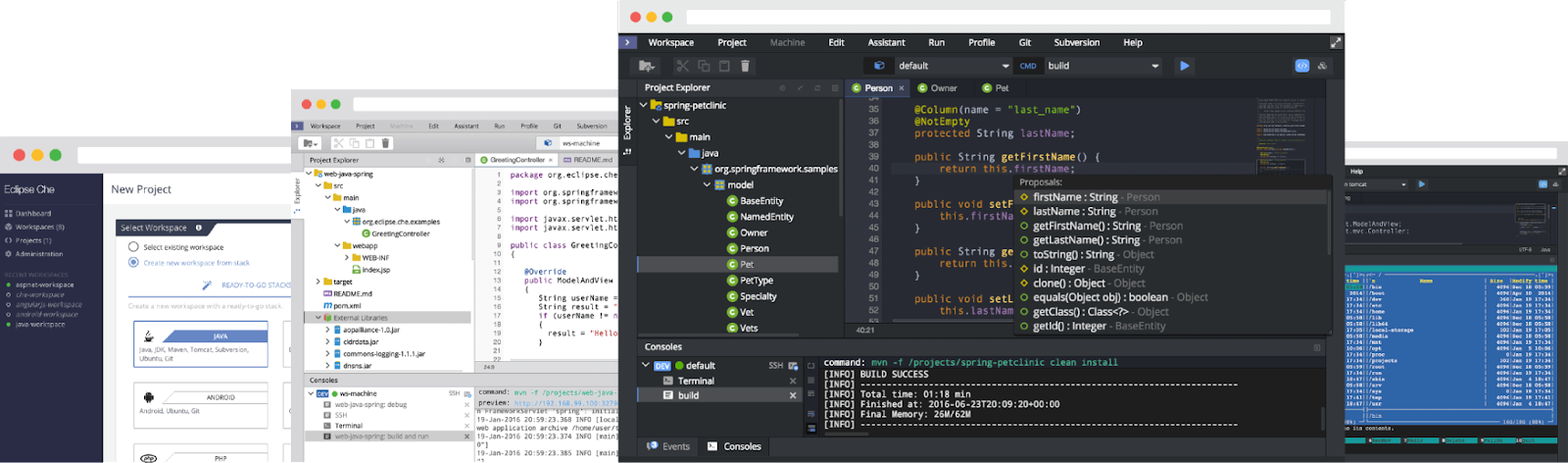
Task: Collapse External Libraries in middle window
Action: click(318, 318)
